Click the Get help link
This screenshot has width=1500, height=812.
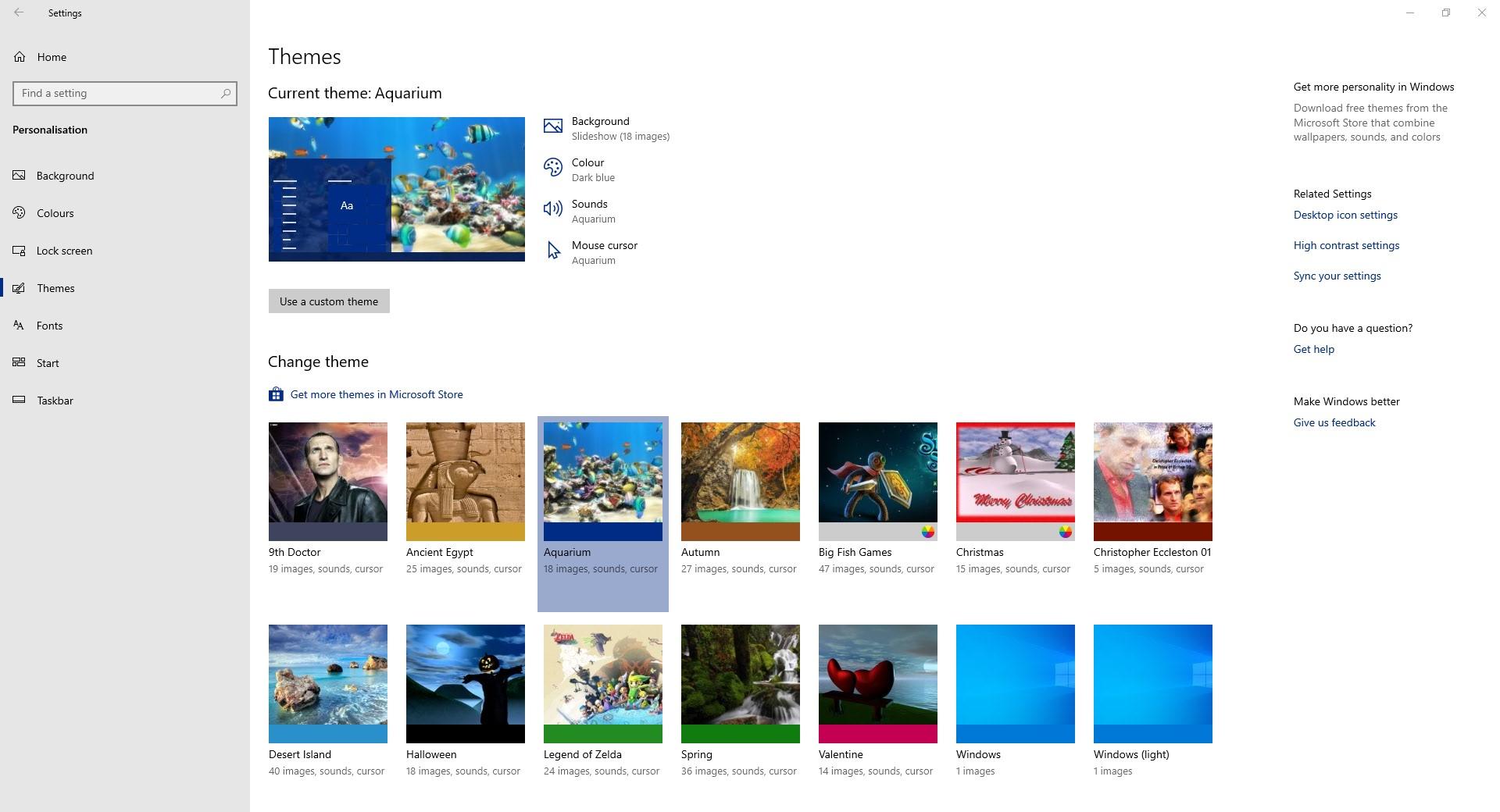pos(1314,349)
